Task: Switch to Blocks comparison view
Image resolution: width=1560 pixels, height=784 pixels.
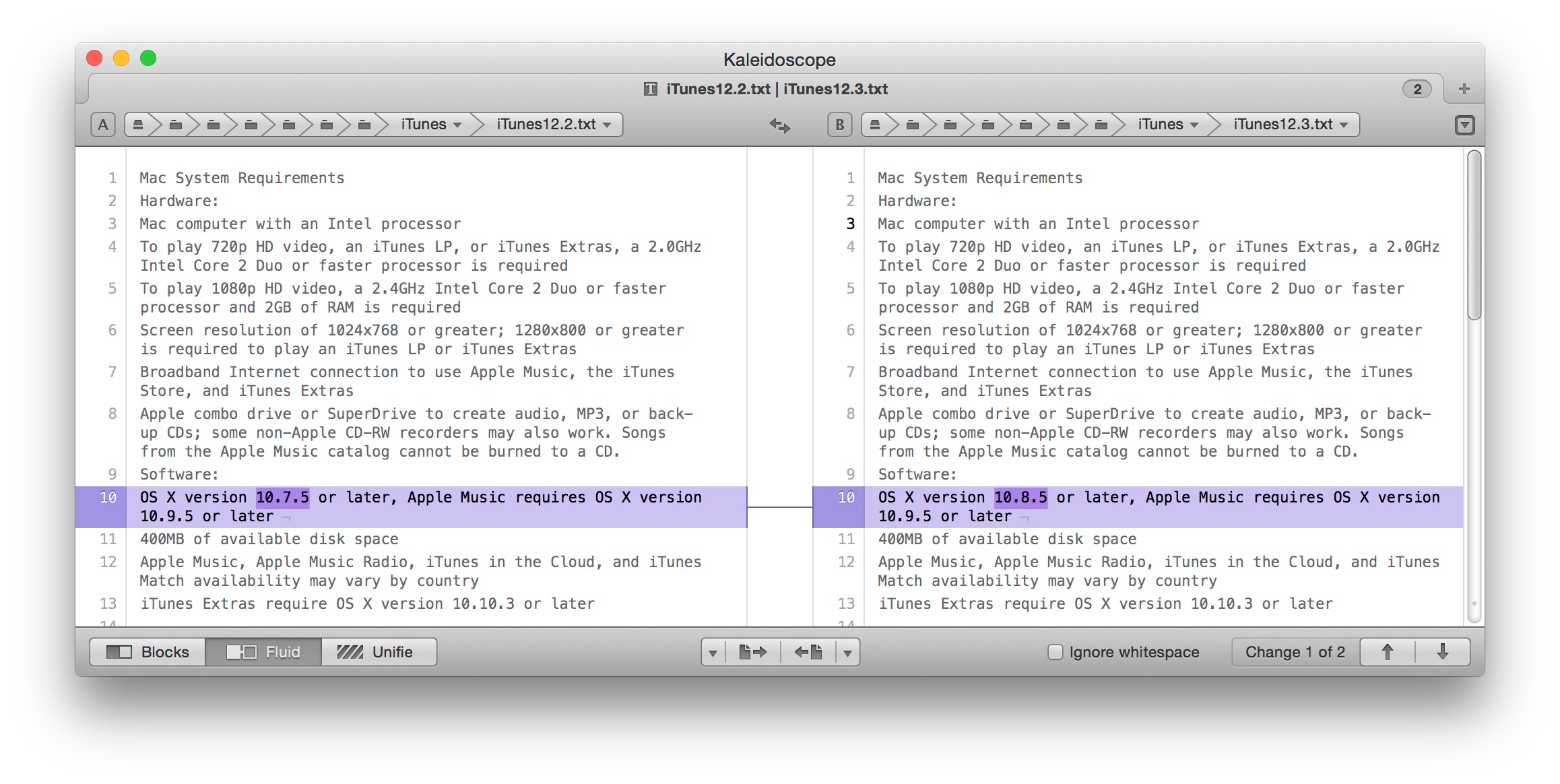Action: 148,652
